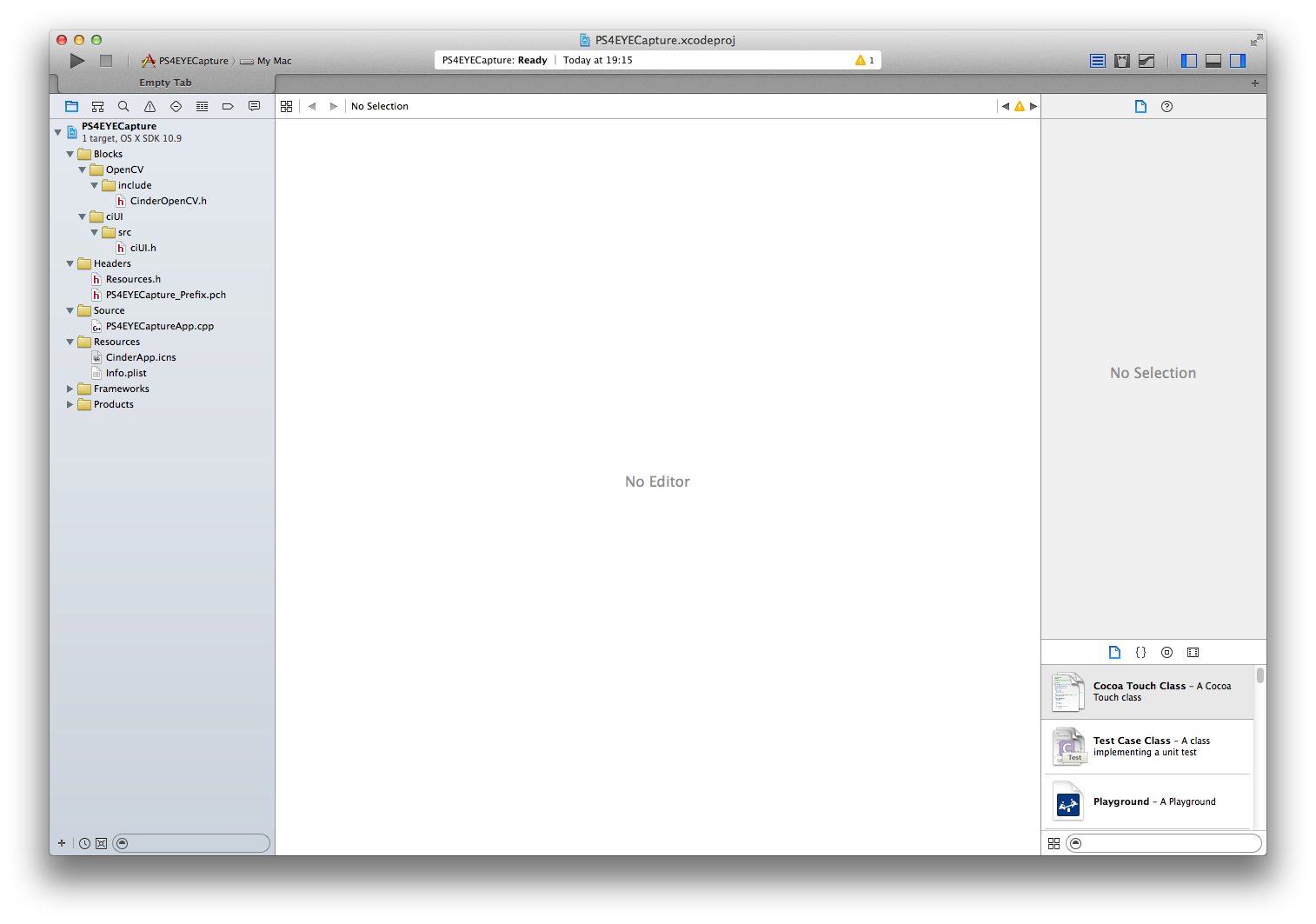Go back in editor history
The width and height of the screenshot is (1316, 924).
pos(312,106)
